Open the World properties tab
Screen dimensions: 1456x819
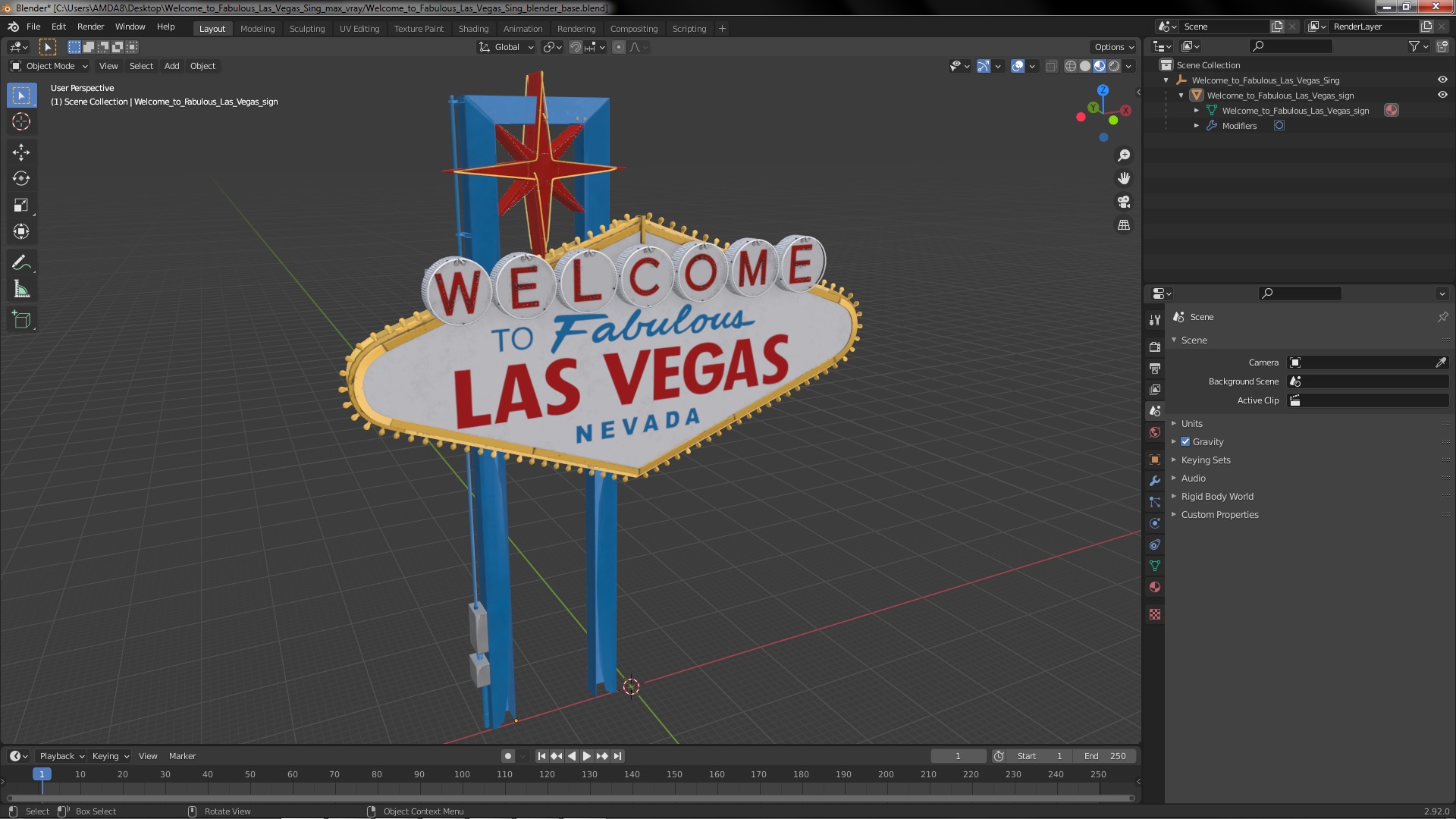click(1155, 432)
